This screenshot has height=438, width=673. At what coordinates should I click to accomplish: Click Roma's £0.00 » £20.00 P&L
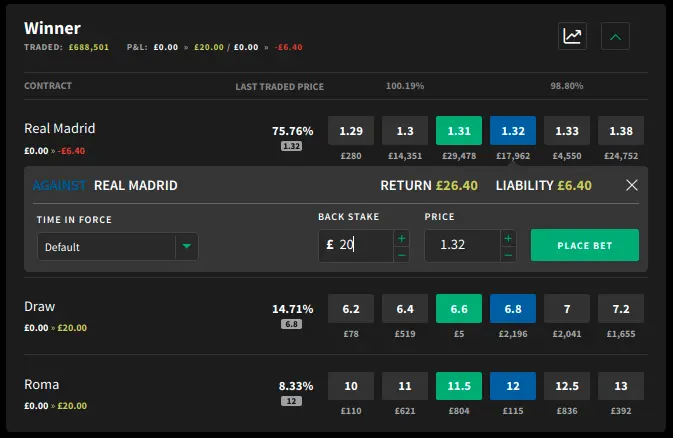tap(55, 406)
